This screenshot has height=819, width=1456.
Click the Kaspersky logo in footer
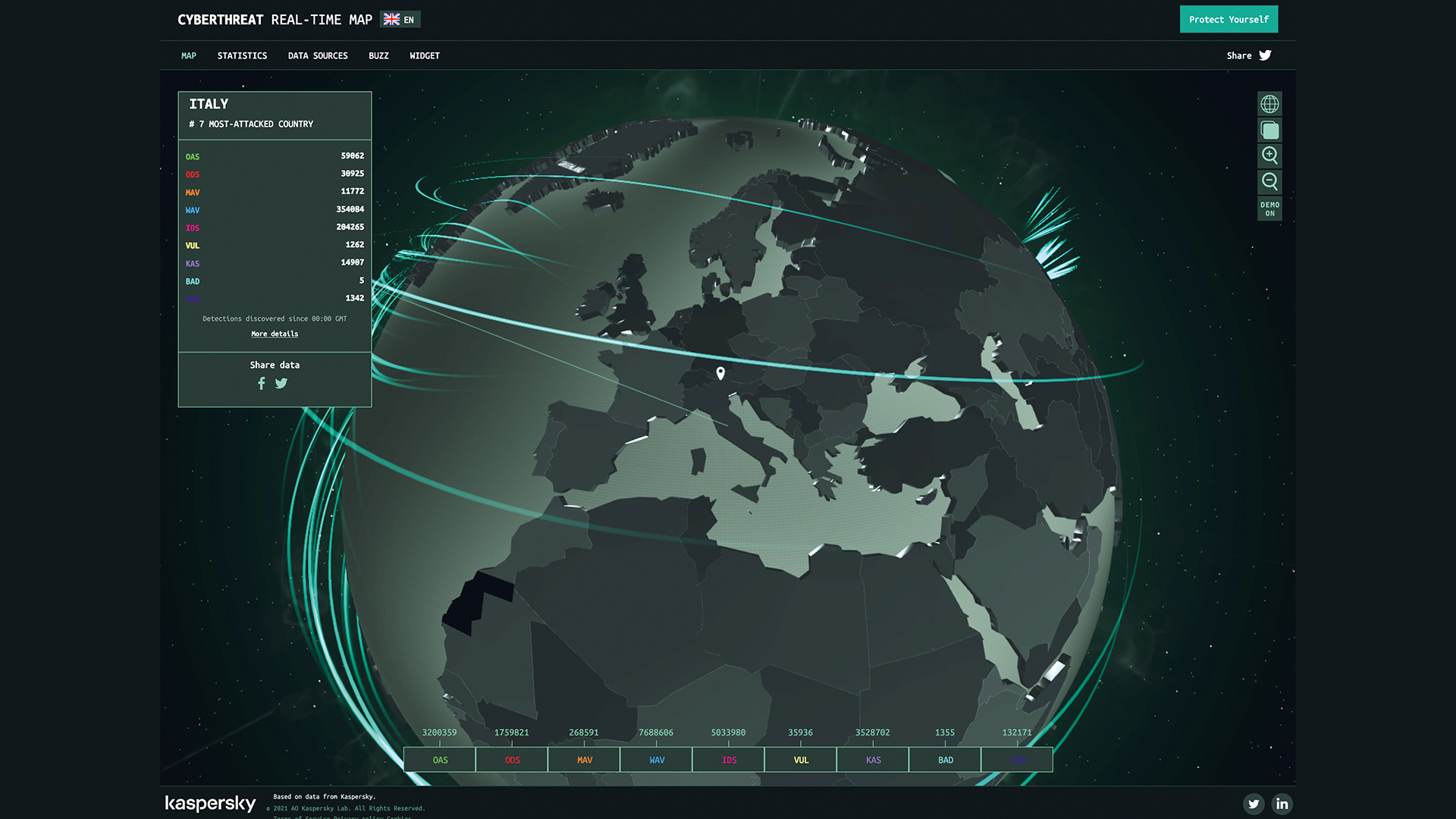210,804
